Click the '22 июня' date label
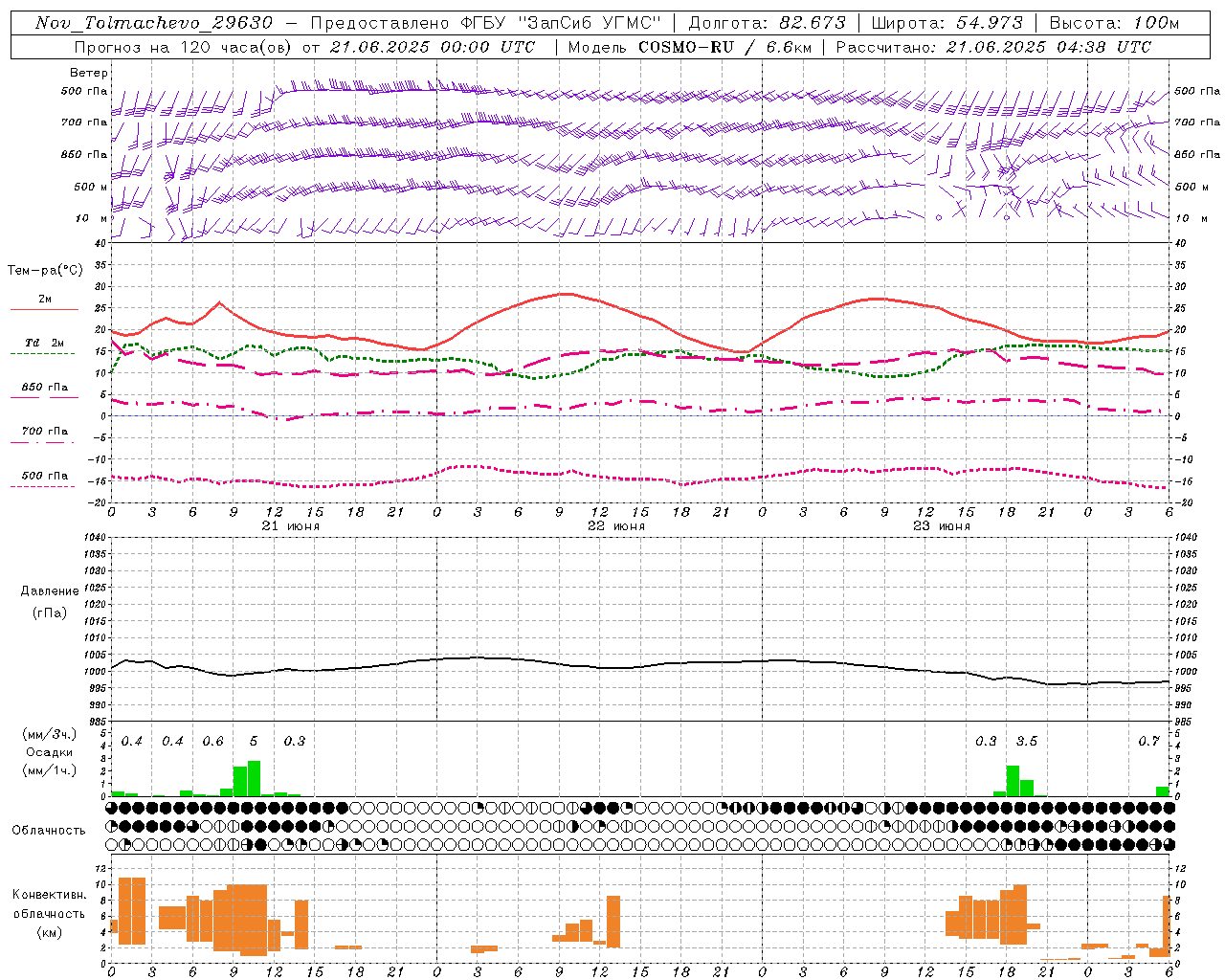The width and height of the screenshot is (1225, 980). (x=616, y=525)
